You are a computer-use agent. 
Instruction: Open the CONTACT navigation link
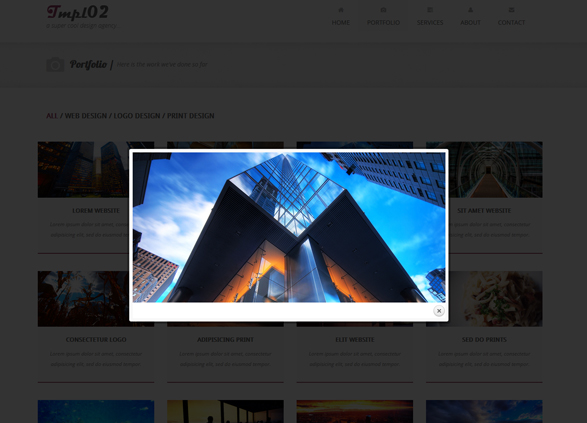(511, 22)
